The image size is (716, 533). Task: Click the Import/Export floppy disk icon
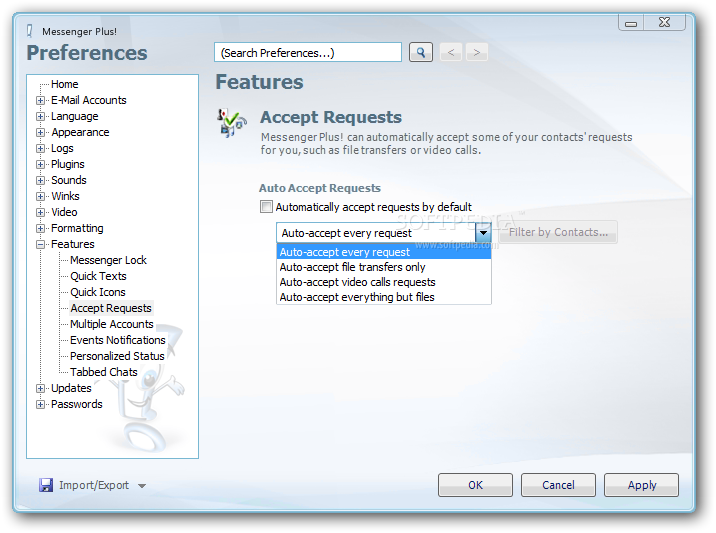(46, 485)
